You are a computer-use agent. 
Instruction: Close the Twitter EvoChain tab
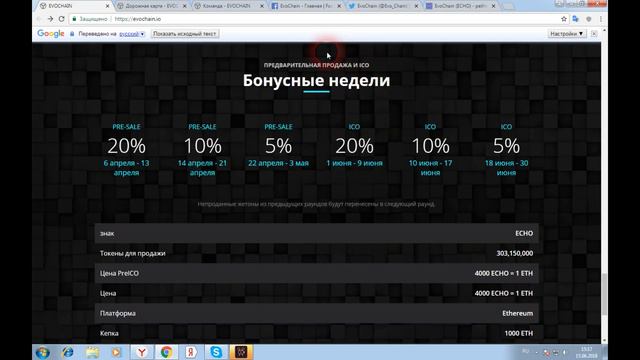tap(416, 6)
